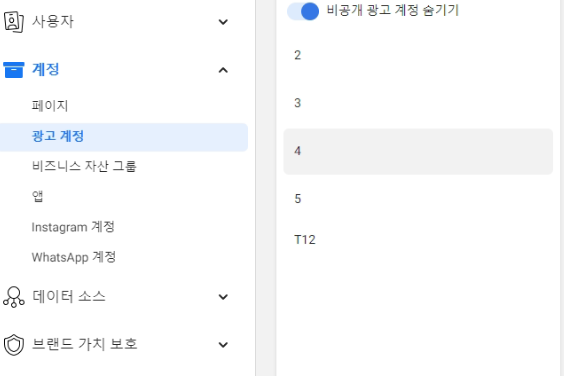Open the 페이지 menu item

coord(50,106)
